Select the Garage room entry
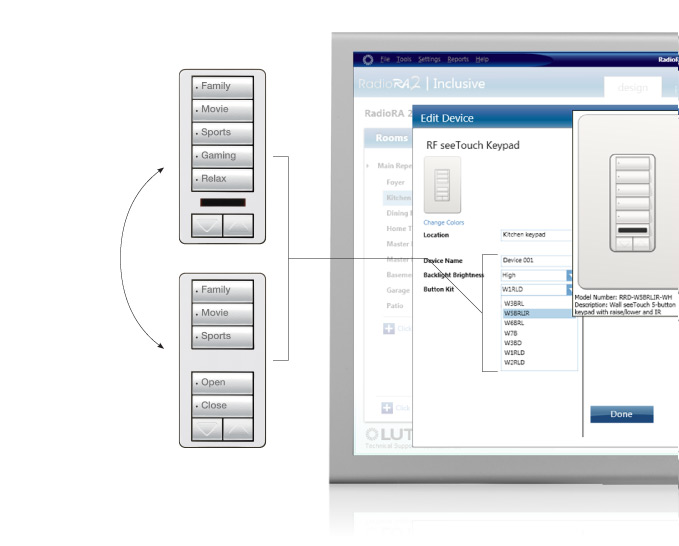This screenshot has height=546, width=679. [398, 290]
